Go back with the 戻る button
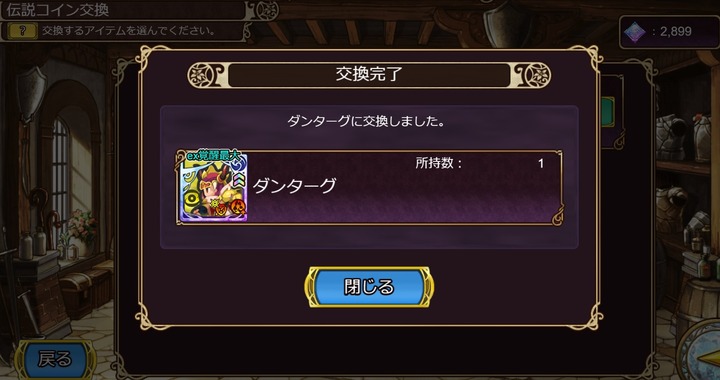The height and width of the screenshot is (380, 720). click(55, 359)
